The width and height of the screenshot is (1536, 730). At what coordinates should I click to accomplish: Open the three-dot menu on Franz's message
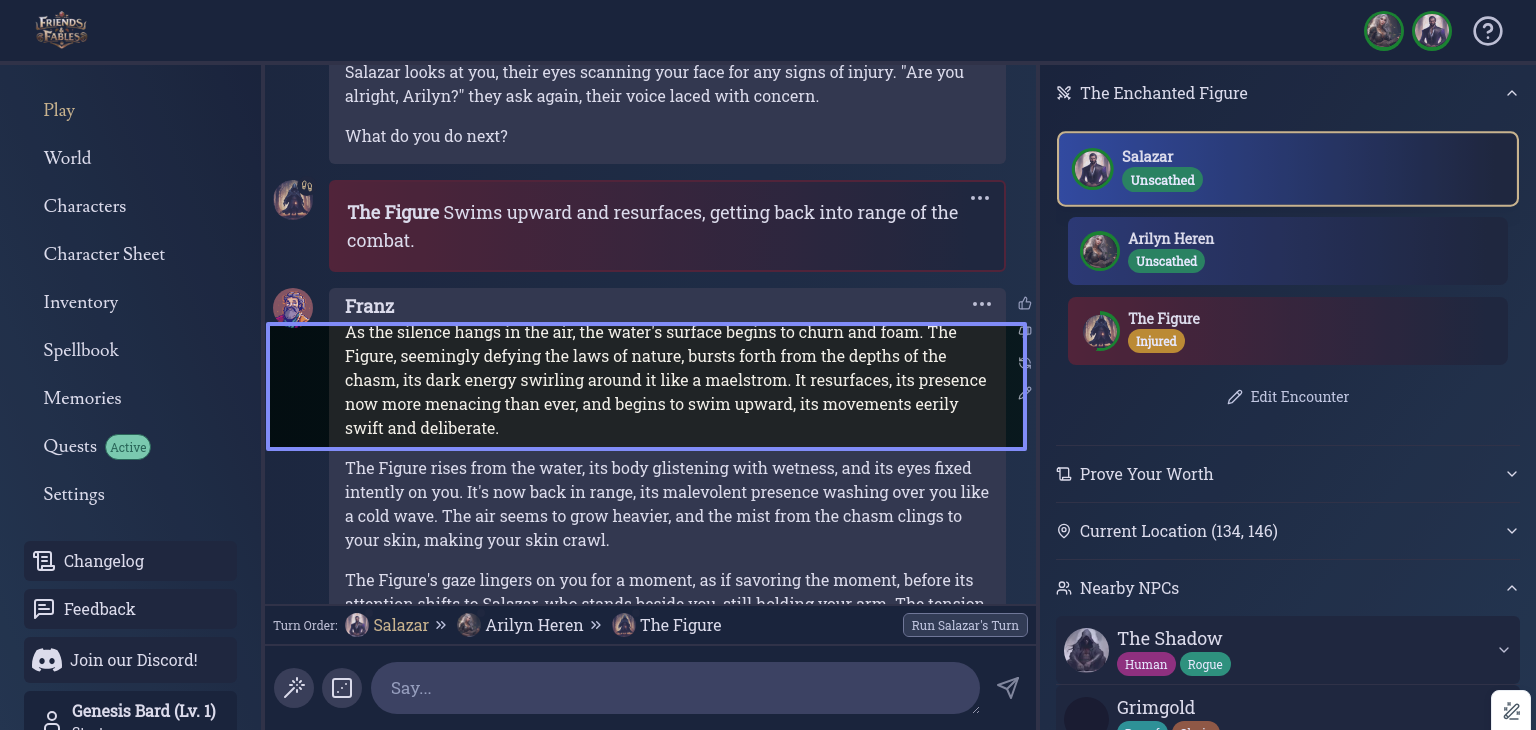click(981, 304)
